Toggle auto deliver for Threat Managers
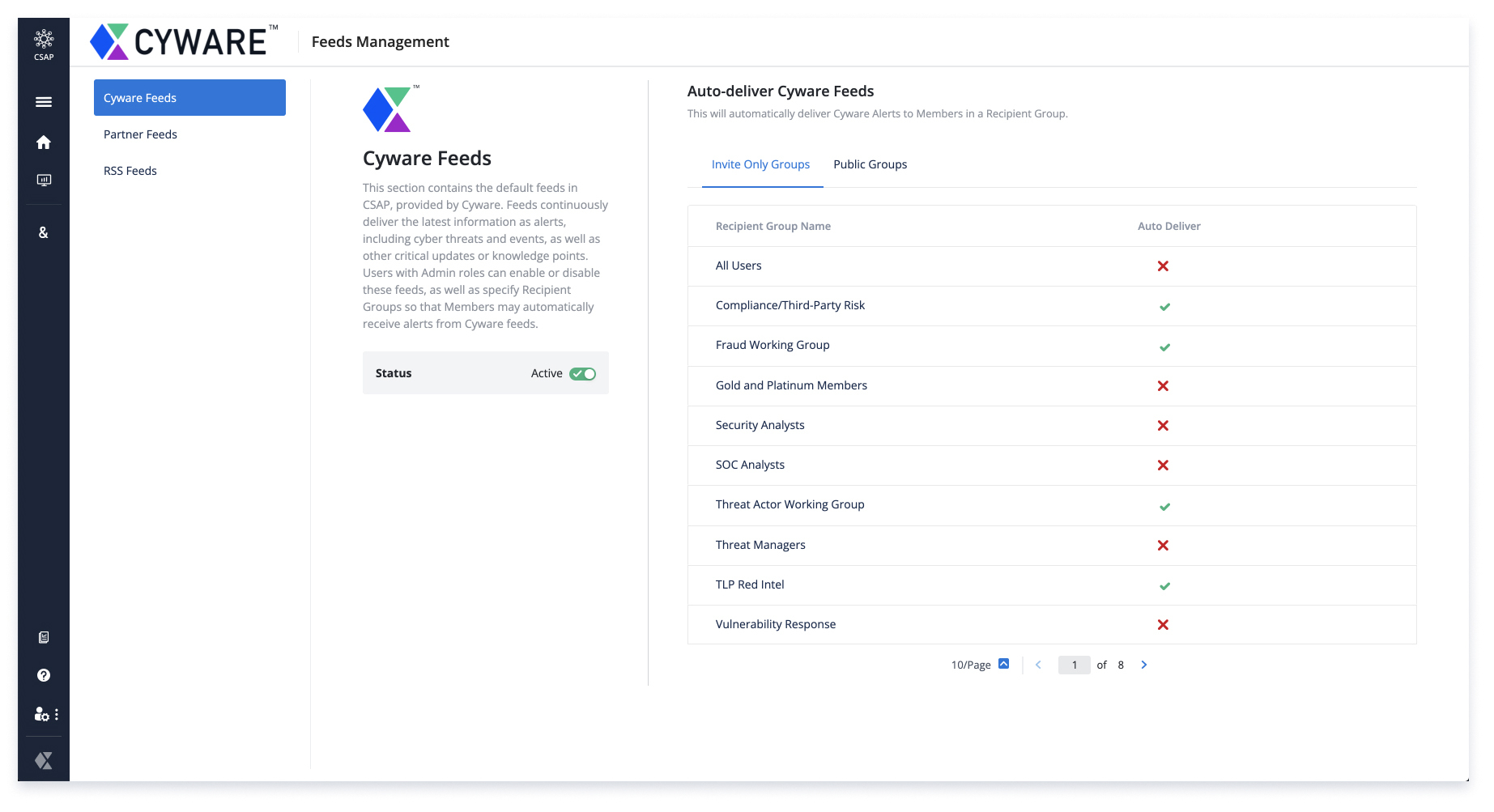 (x=1163, y=546)
